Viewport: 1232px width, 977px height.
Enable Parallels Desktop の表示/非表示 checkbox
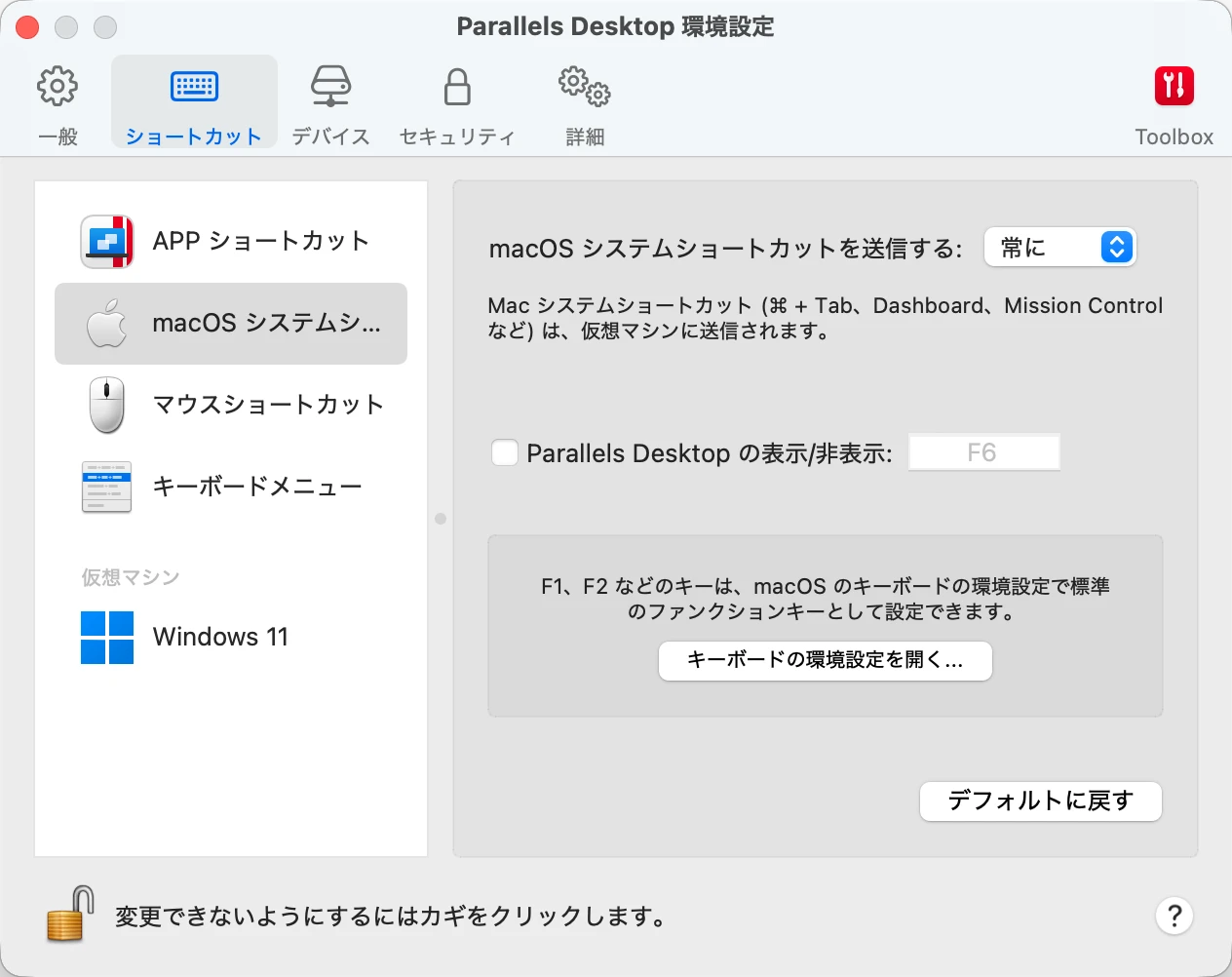[x=505, y=452]
